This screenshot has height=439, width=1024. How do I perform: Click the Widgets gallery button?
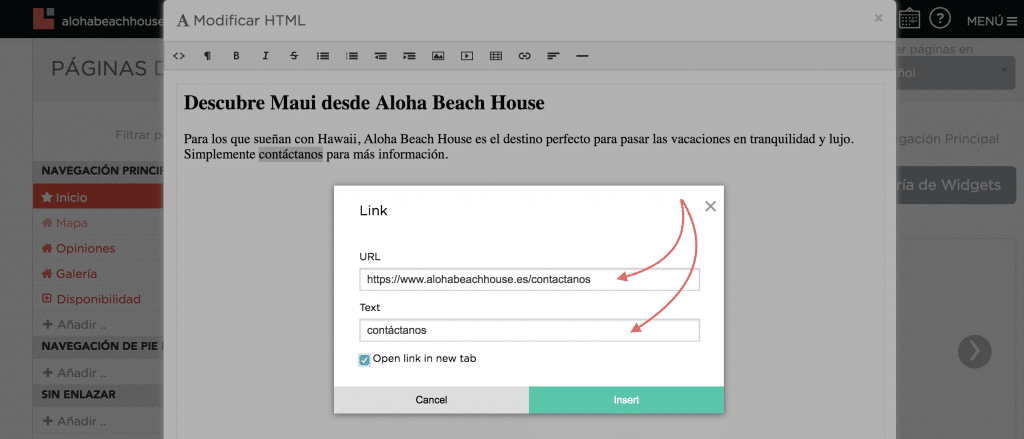pos(955,185)
